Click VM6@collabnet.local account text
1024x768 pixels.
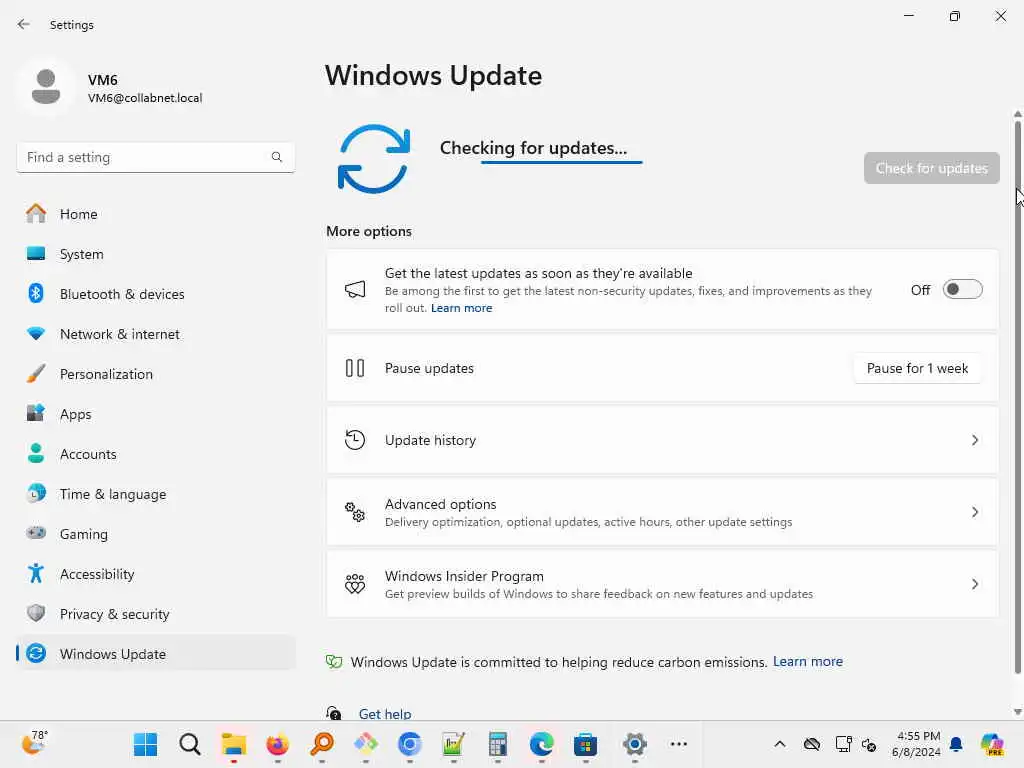click(x=145, y=98)
